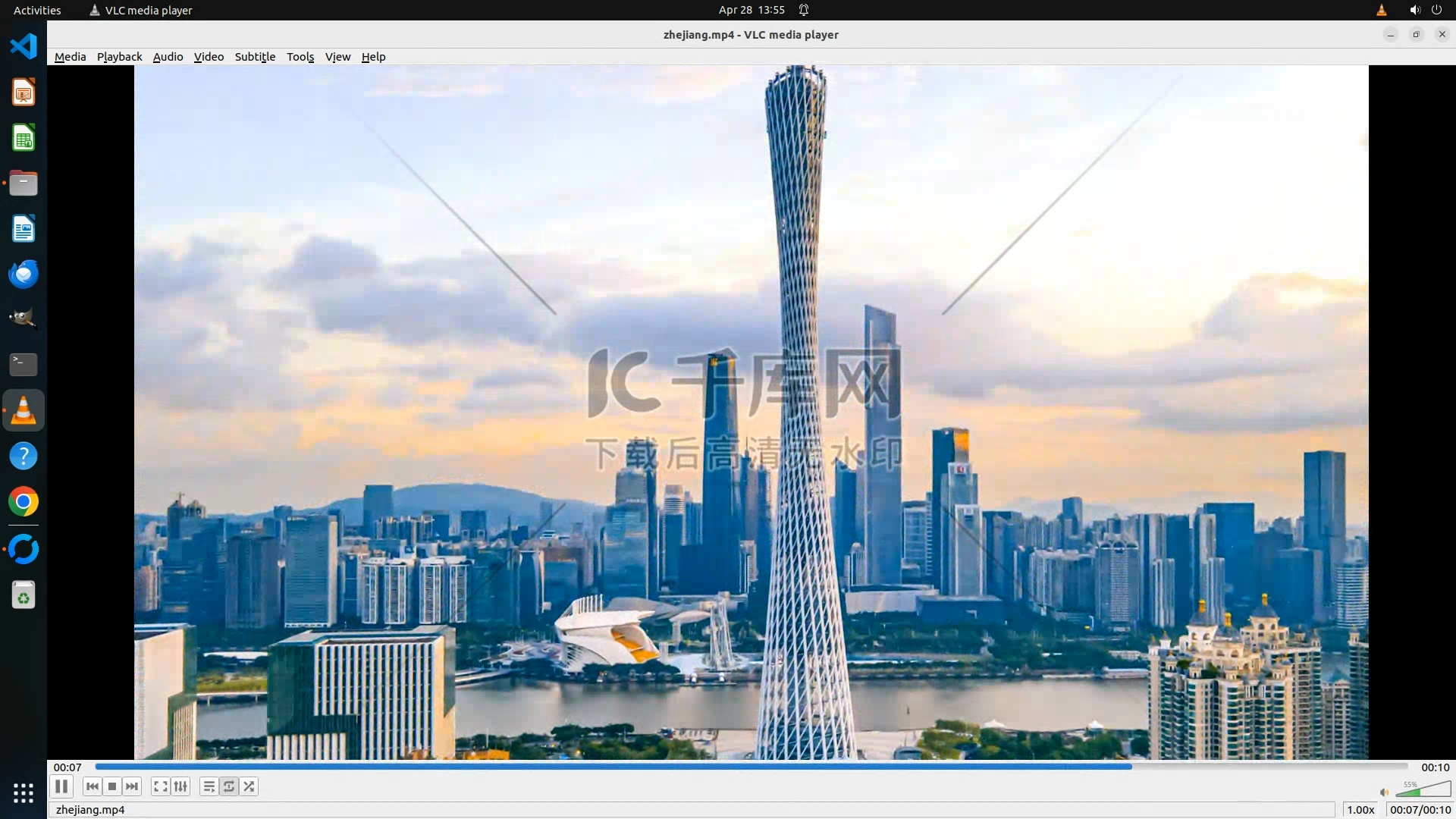This screenshot has height=819, width=1456.
Task: Skip to next media in playlist
Action: (x=132, y=786)
